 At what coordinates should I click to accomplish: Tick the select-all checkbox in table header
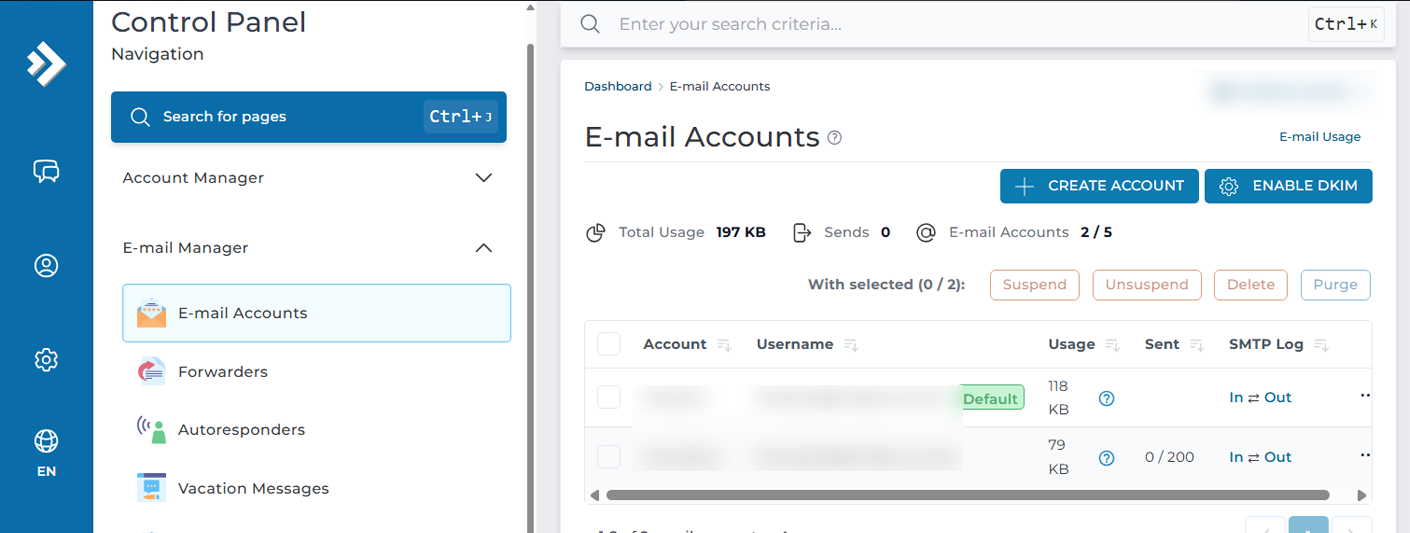point(609,344)
